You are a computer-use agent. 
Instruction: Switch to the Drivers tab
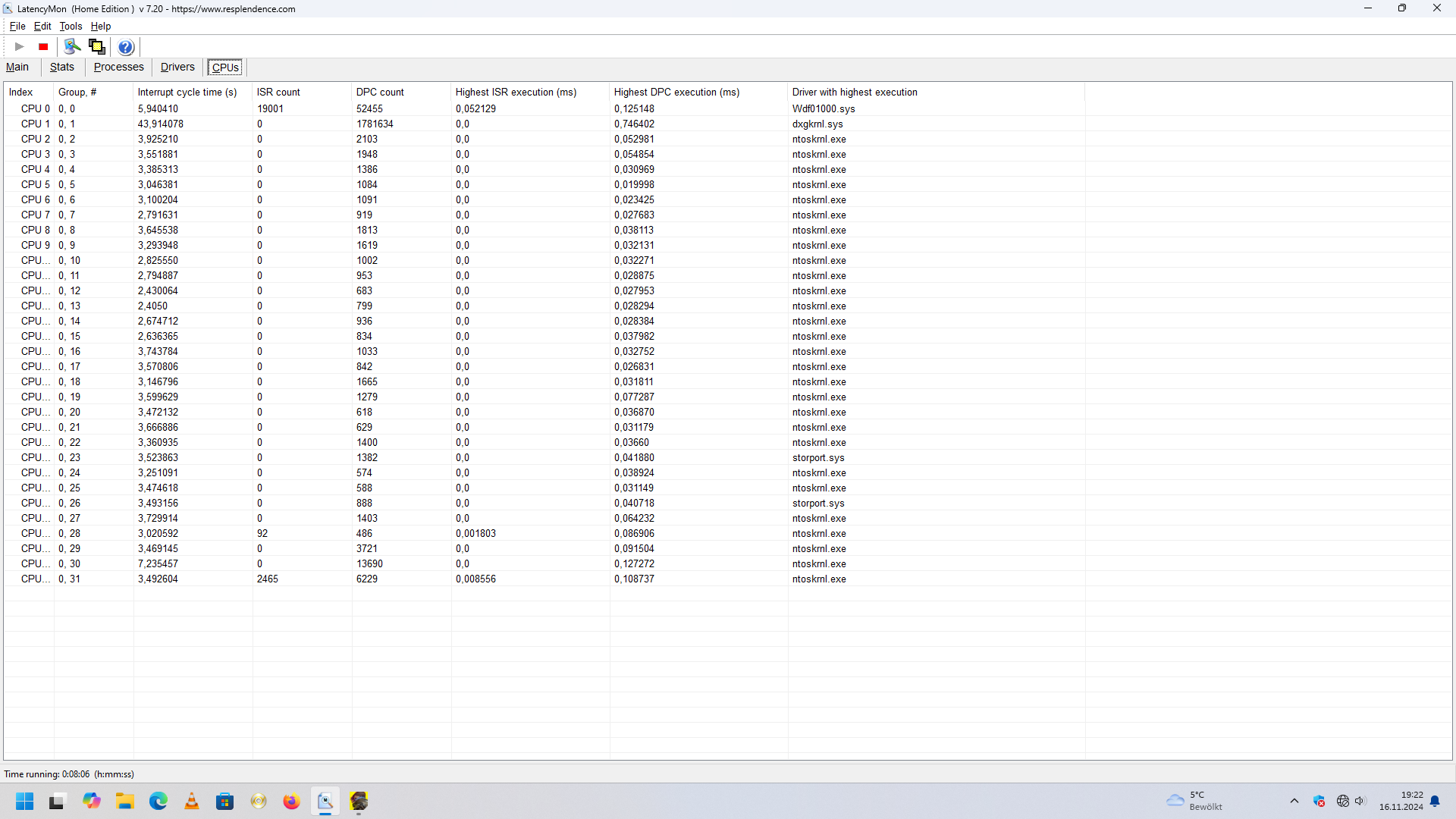click(x=177, y=67)
